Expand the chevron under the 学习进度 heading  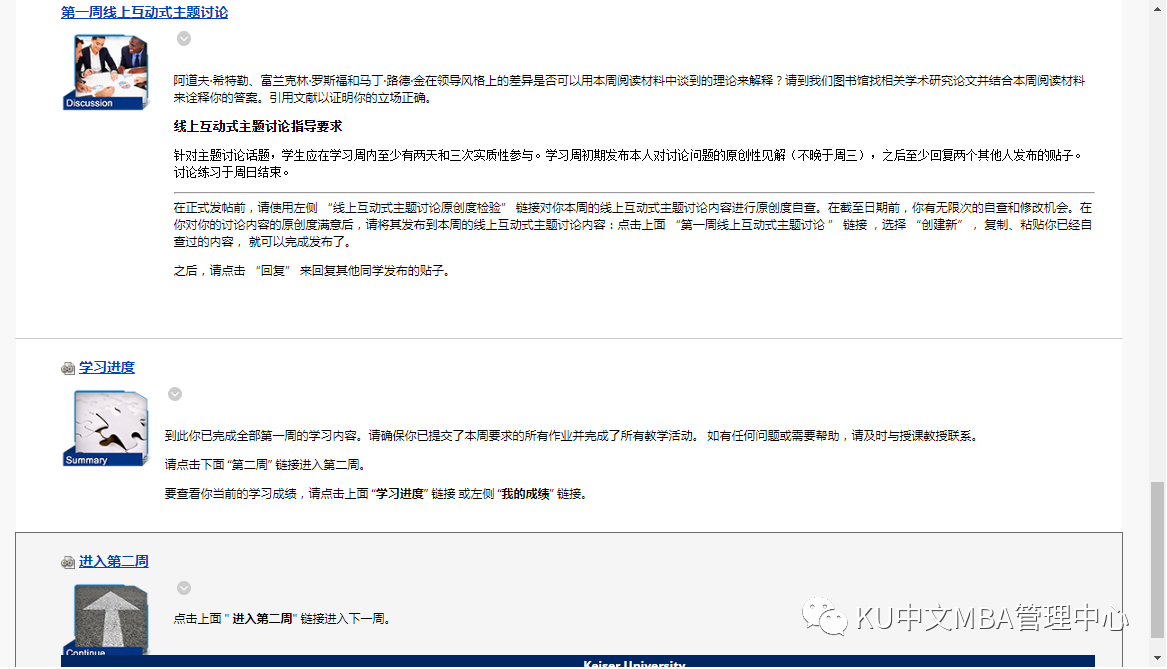click(x=175, y=394)
